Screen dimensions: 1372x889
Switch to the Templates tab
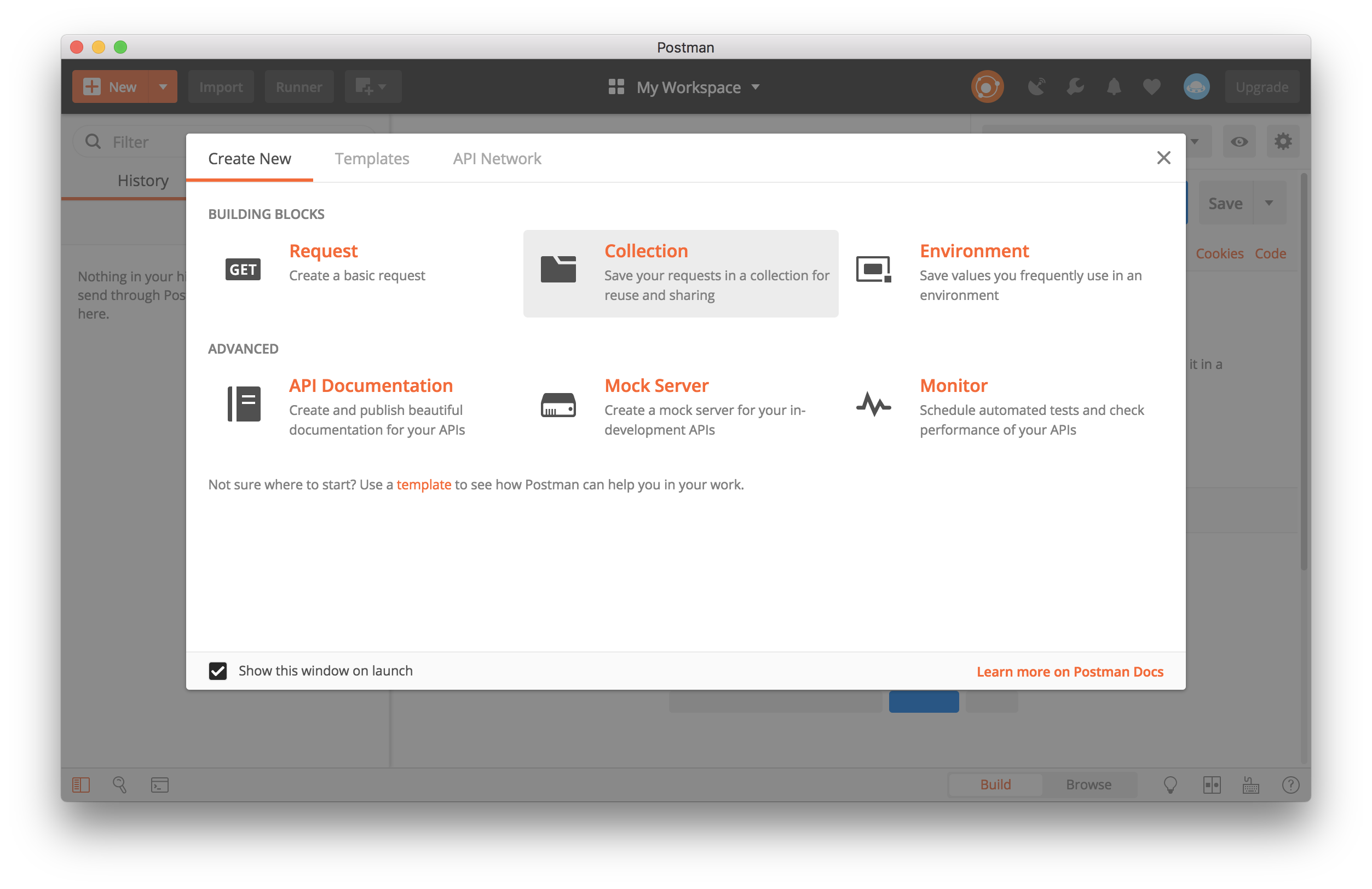click(x=372, y=159)
